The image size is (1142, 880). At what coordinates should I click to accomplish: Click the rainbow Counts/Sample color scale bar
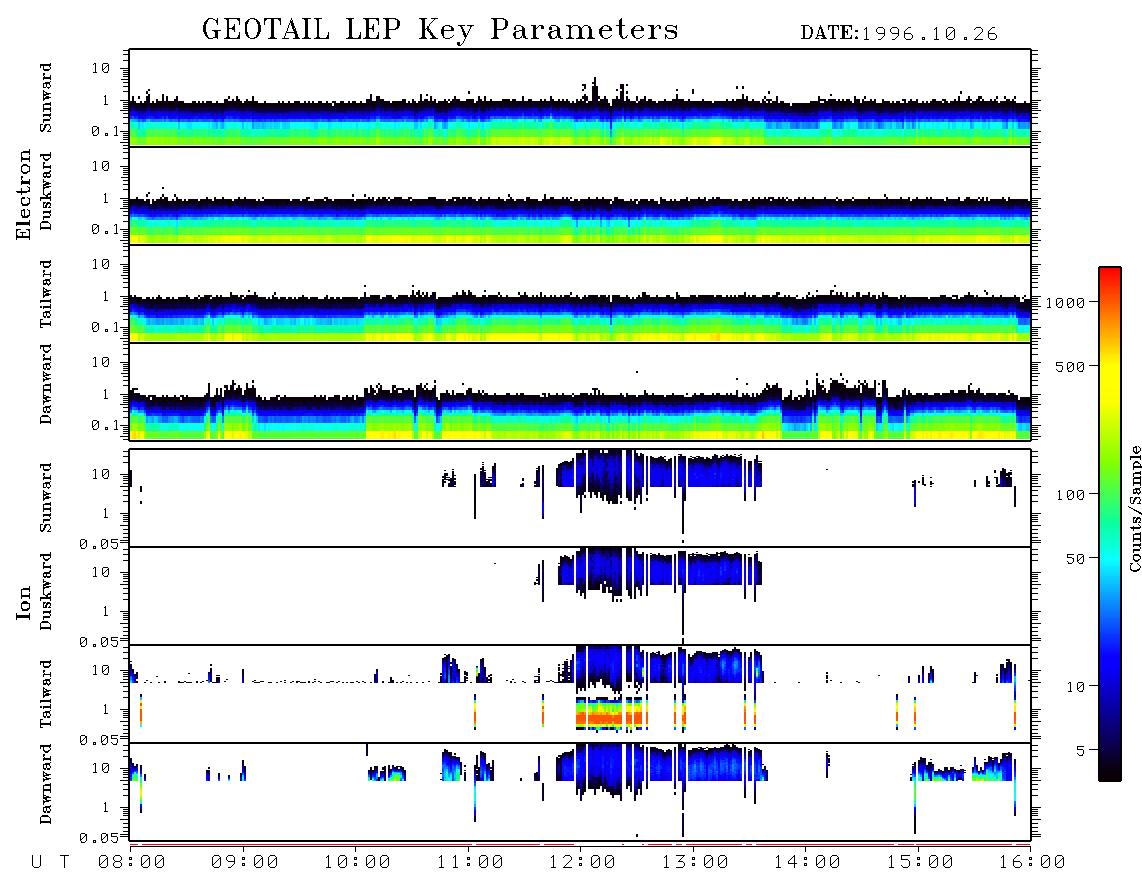point(1109,524)
